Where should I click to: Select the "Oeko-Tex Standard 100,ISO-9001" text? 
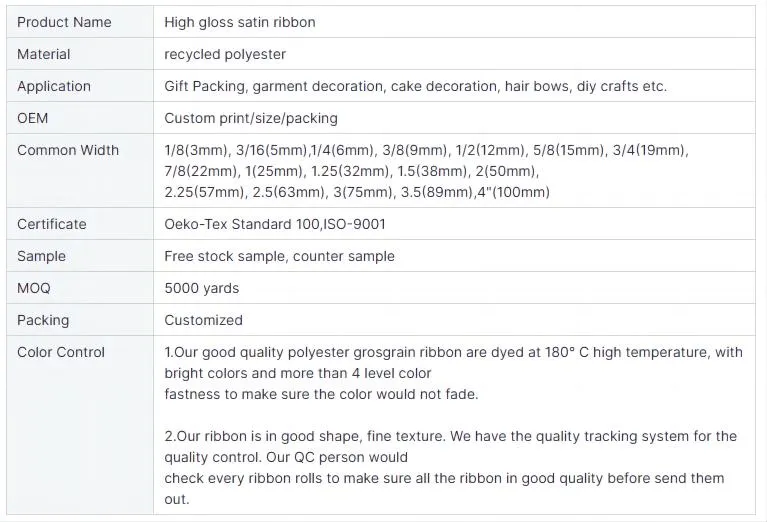coord(275,224)
